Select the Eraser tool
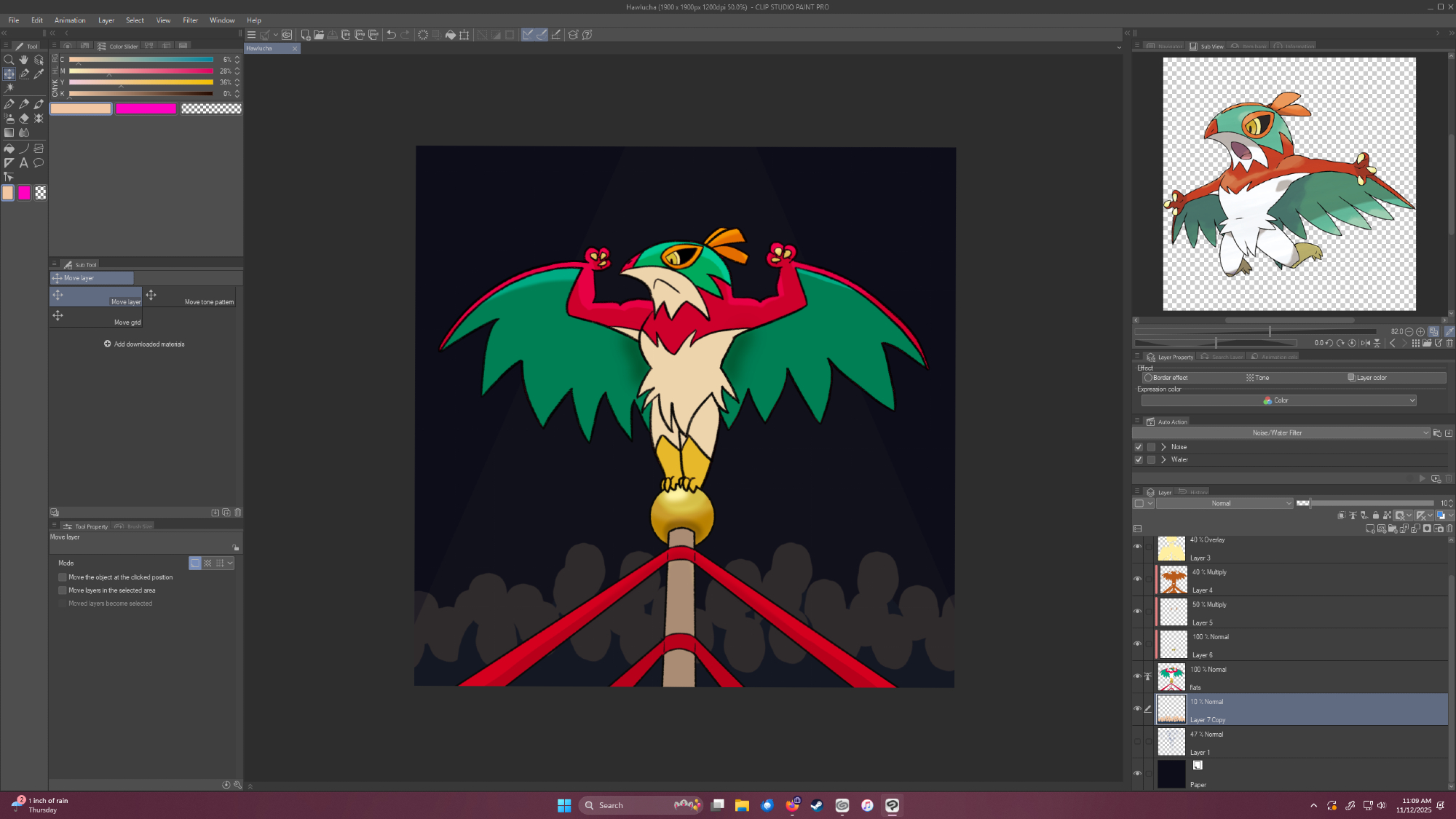This screenshot has height=819, width=1456. (24, 118)
